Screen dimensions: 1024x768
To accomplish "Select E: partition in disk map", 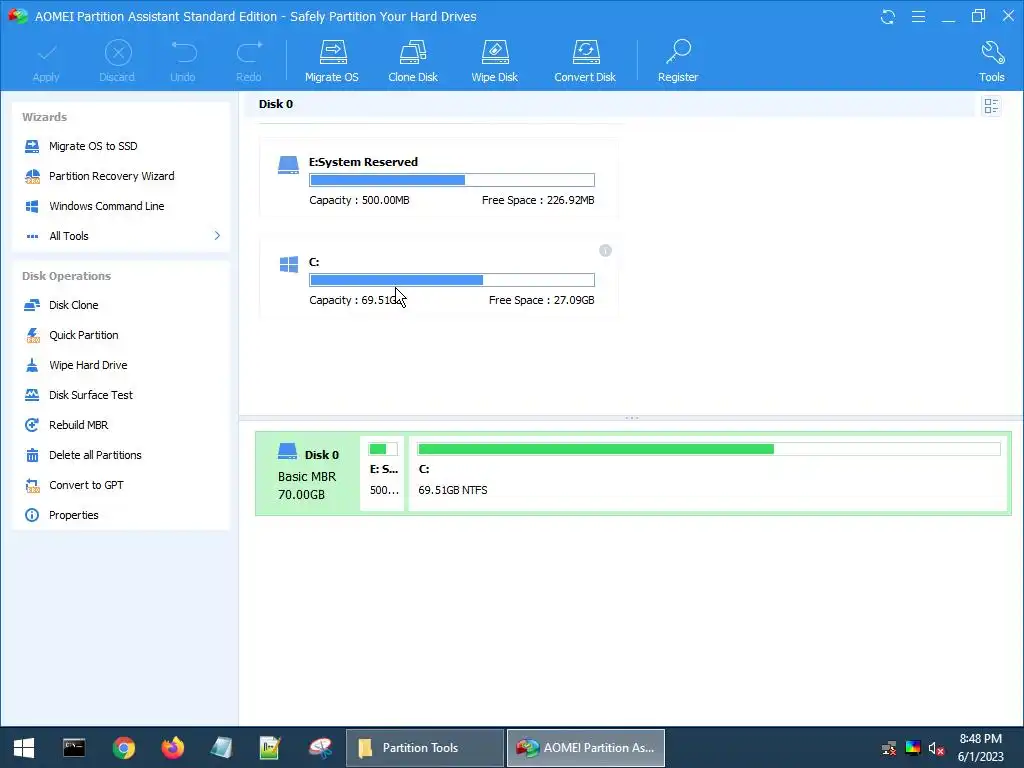I will tap(383, 474).
